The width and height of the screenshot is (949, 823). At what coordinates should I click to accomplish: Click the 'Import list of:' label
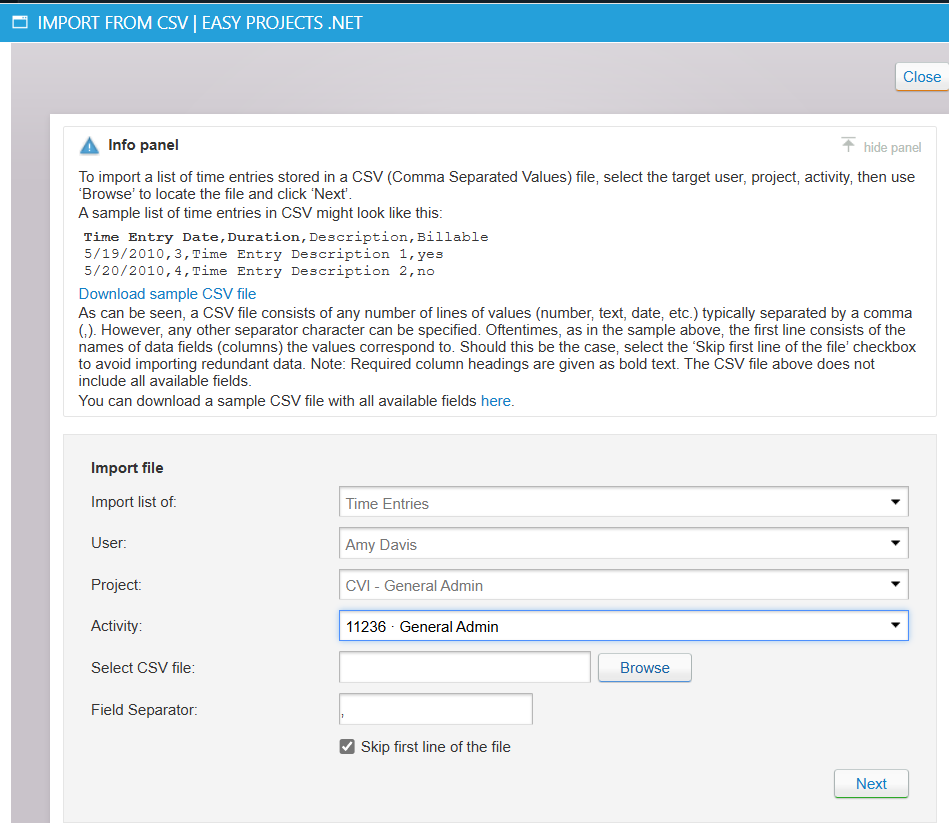[133, 502]
